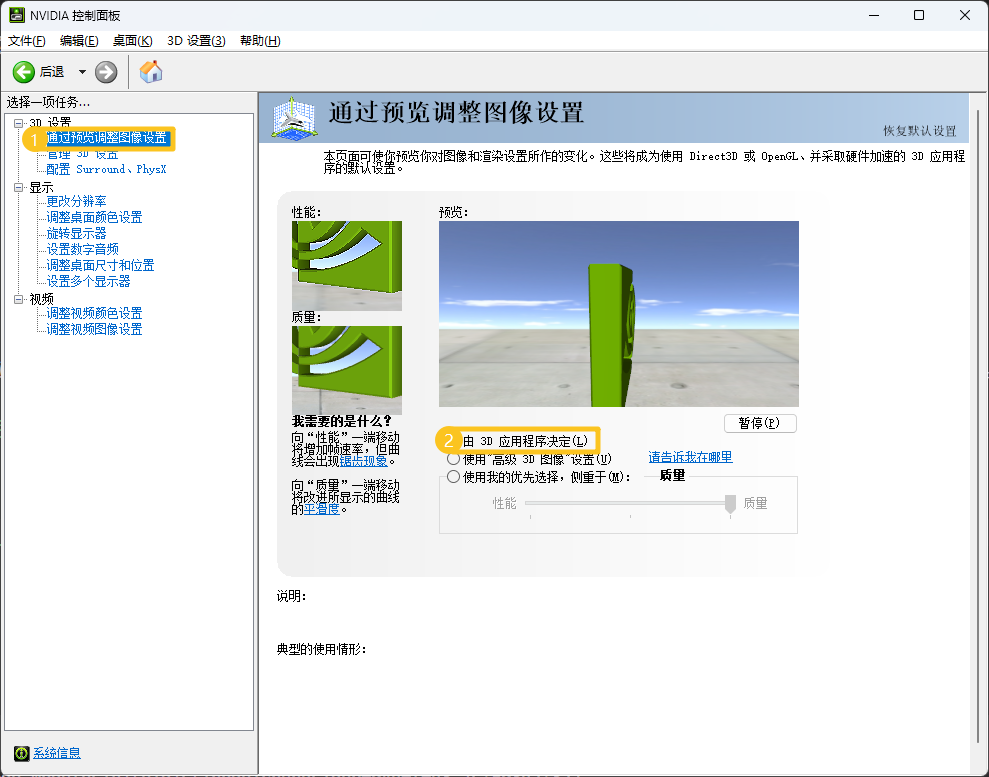The height and width of the screenshot is (777, 989).
Task: Select 使用我的优先选择 radio button
Action: [453, 477]
